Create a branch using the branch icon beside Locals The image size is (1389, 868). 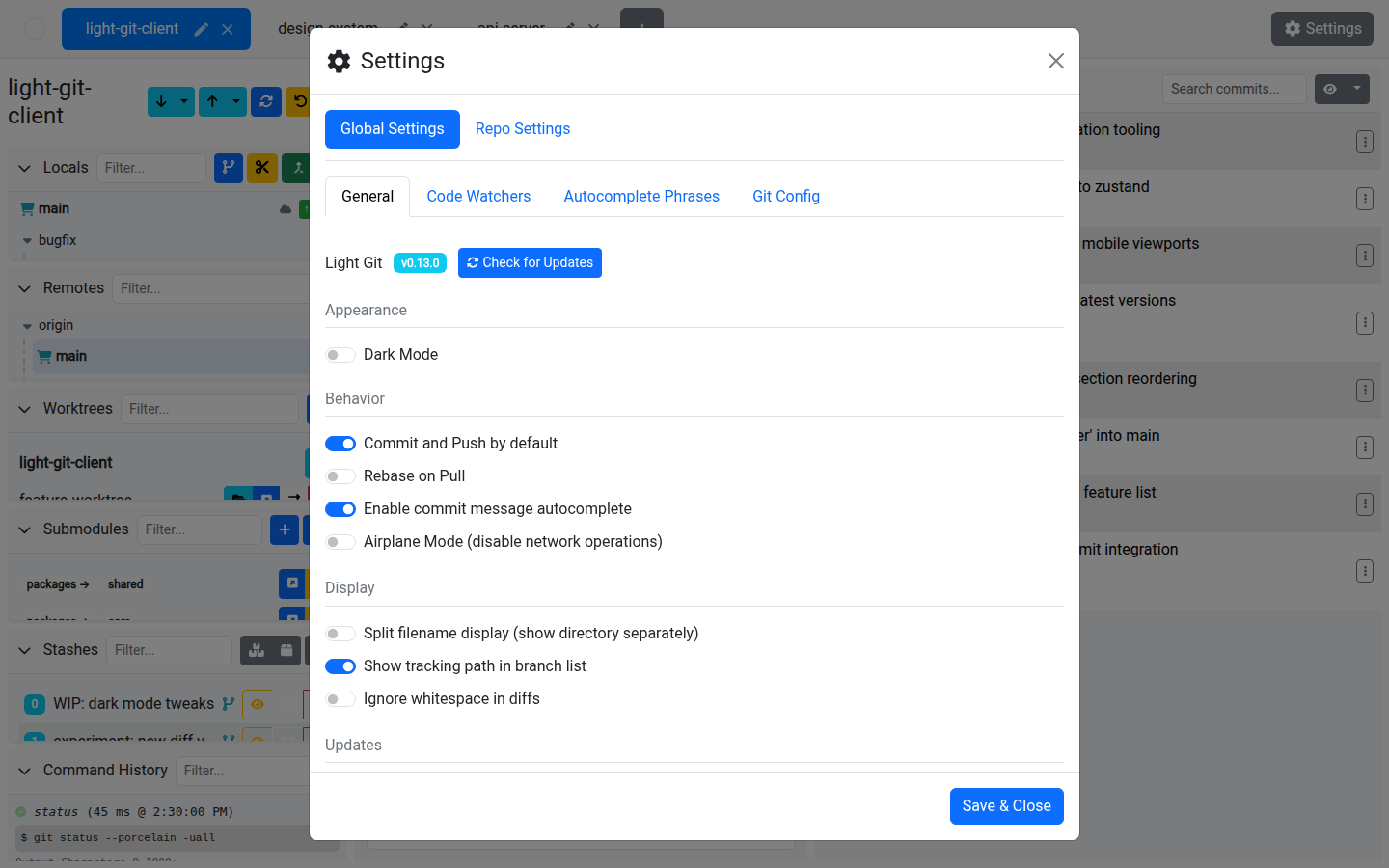tap(229, 168)
